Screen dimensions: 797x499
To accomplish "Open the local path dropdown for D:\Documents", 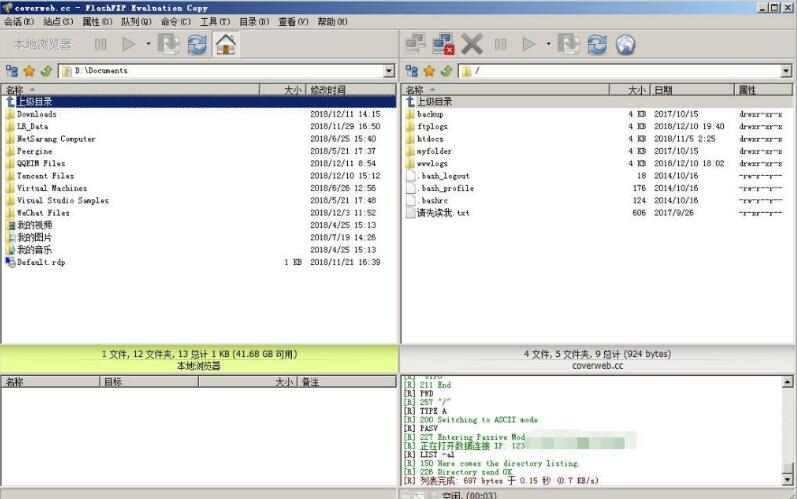I will tap(389, 71).
